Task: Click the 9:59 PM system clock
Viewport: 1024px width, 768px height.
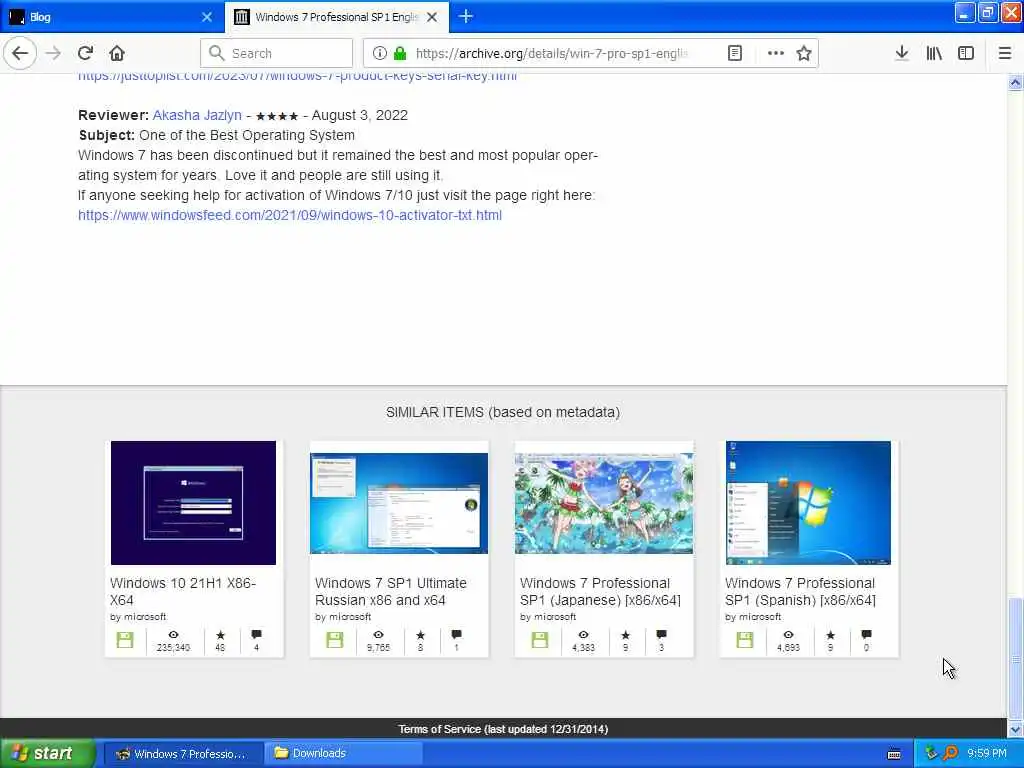Action: click(x=987, y=754)
